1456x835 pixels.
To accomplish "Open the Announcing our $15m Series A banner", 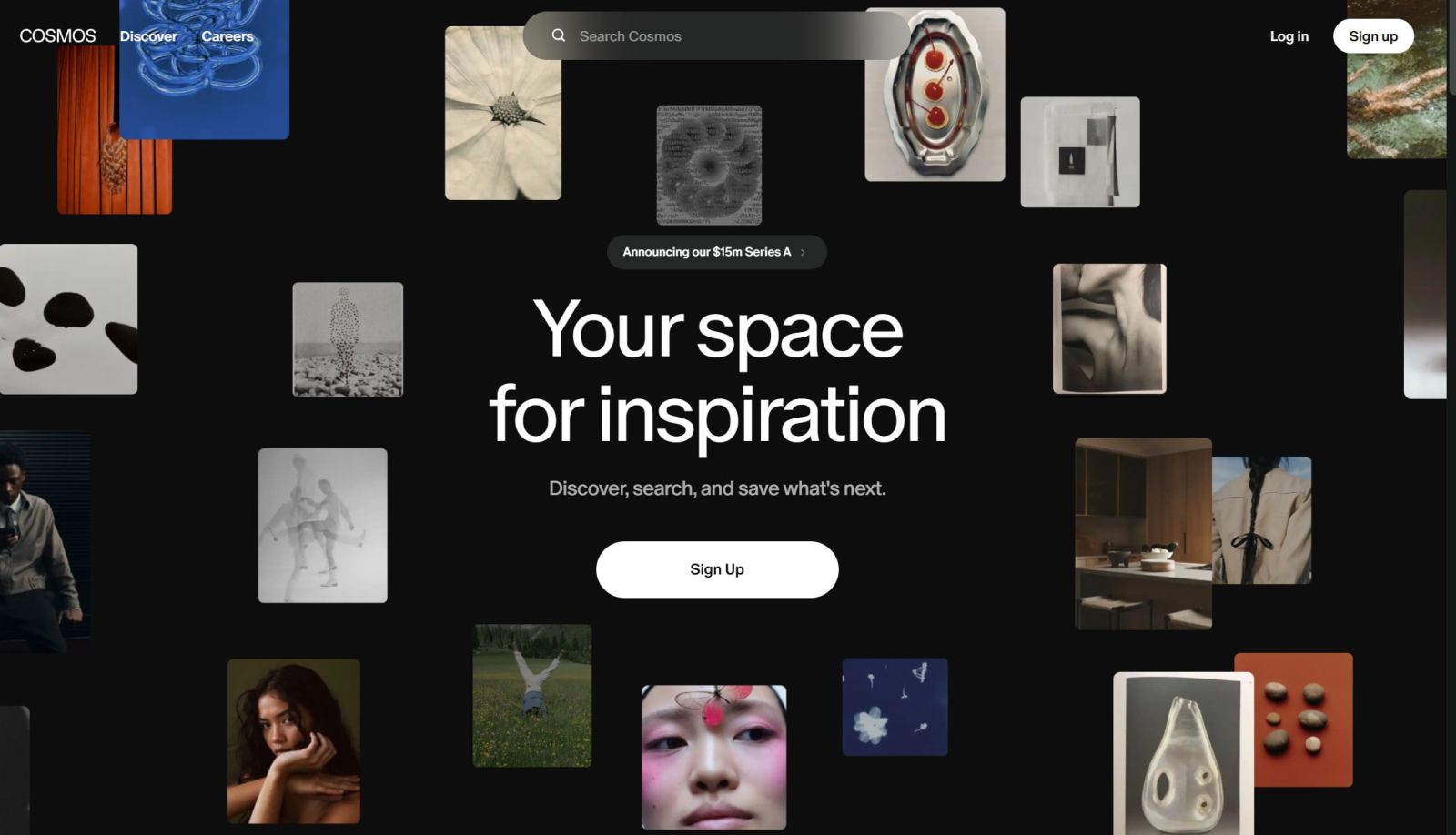I will click(x=716, y=252).
